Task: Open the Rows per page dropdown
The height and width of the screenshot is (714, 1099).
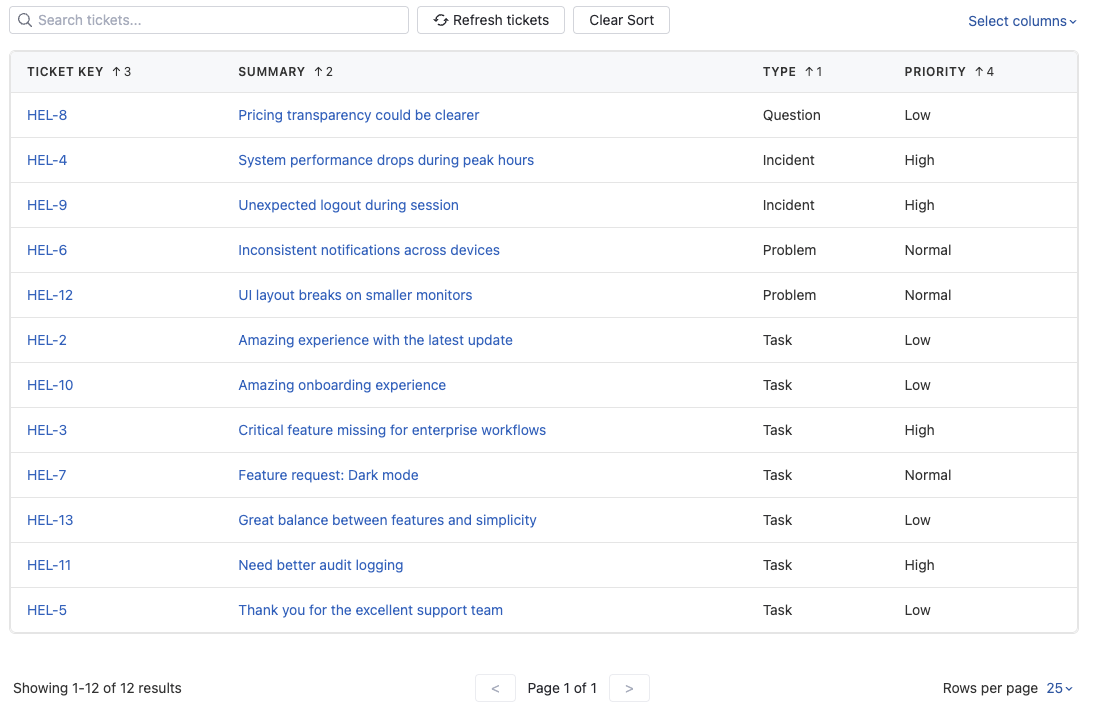Action: click(1056, 688)
